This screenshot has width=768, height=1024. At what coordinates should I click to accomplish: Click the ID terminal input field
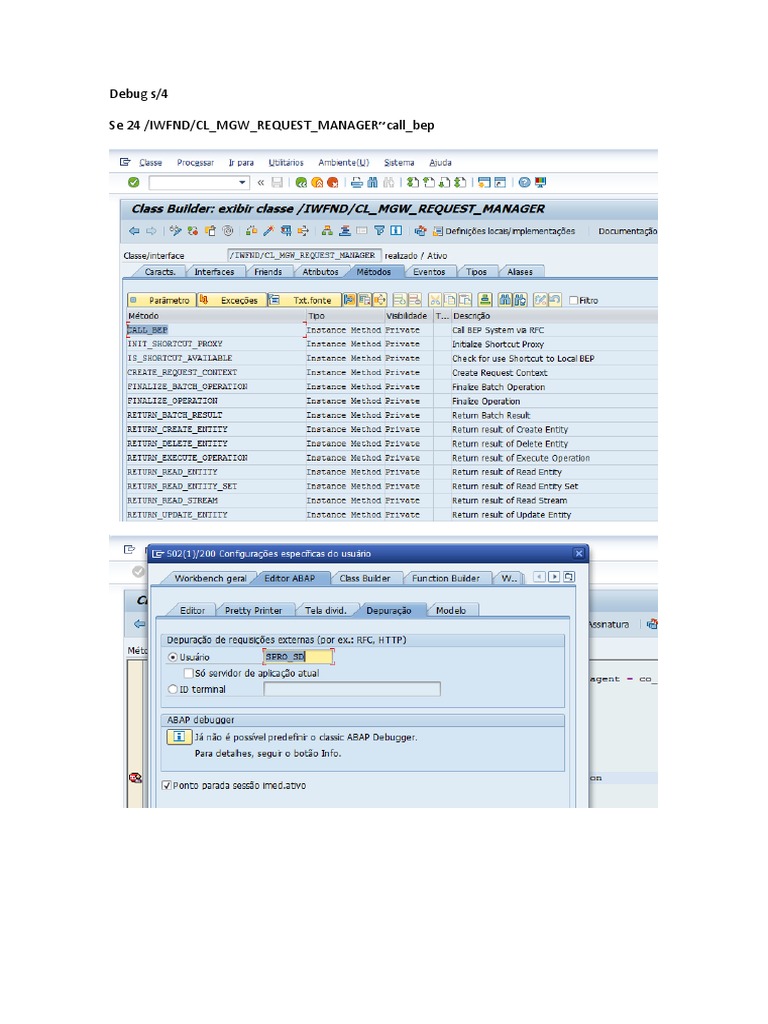(x=352, y=689)
